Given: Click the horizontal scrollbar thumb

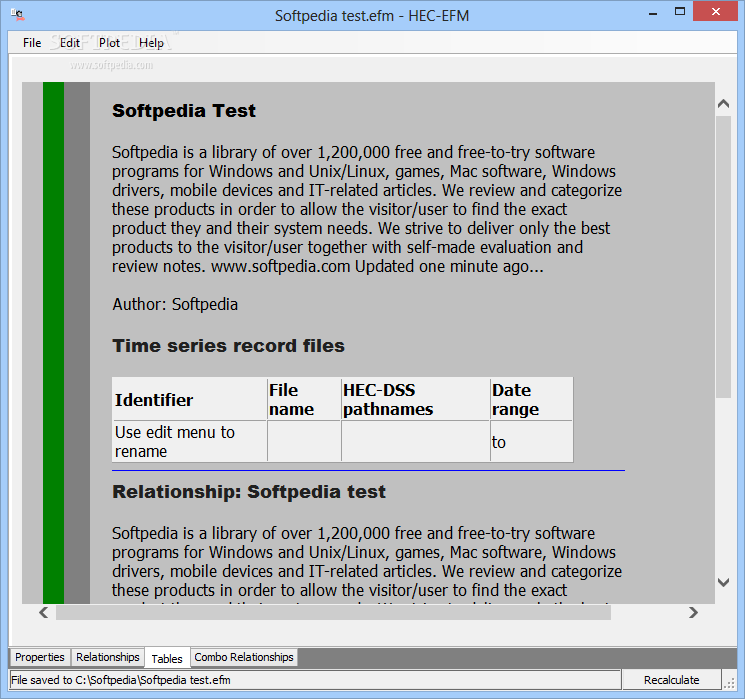Looking at the screenshot, I should tap(333, 613).
